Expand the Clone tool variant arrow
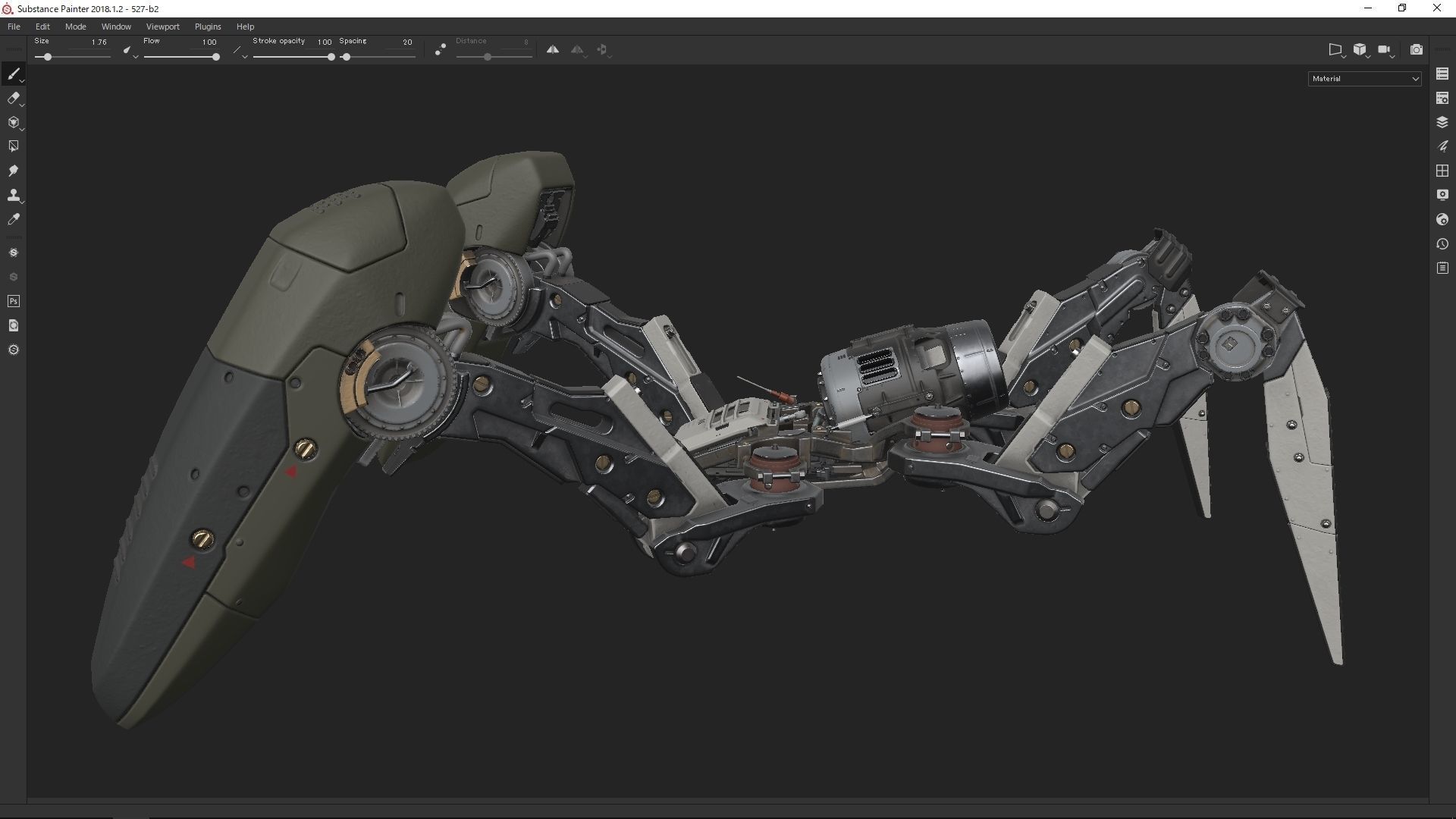This screenshot has width=1456, height=819. click(23, 202)
